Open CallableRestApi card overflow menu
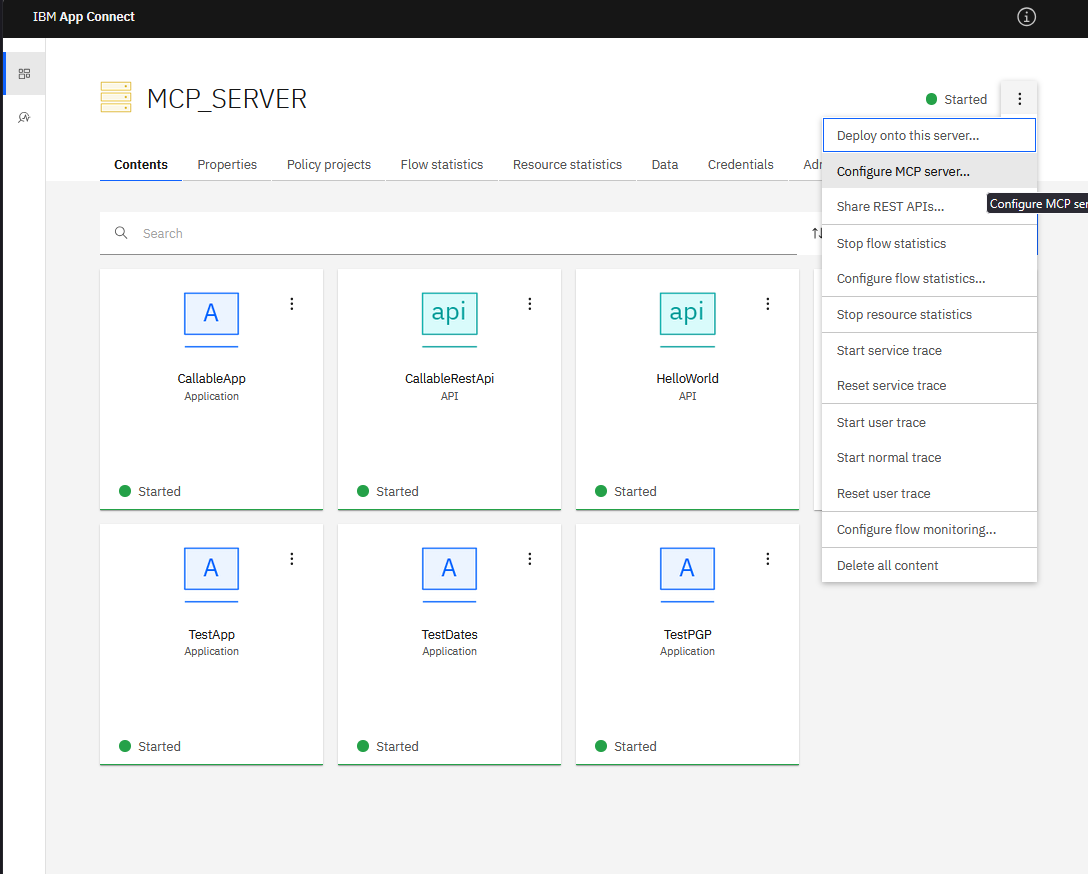Image resolution: width=1088 pixels, height=874 pixels. pyautogui.click(x=530, y=304)
